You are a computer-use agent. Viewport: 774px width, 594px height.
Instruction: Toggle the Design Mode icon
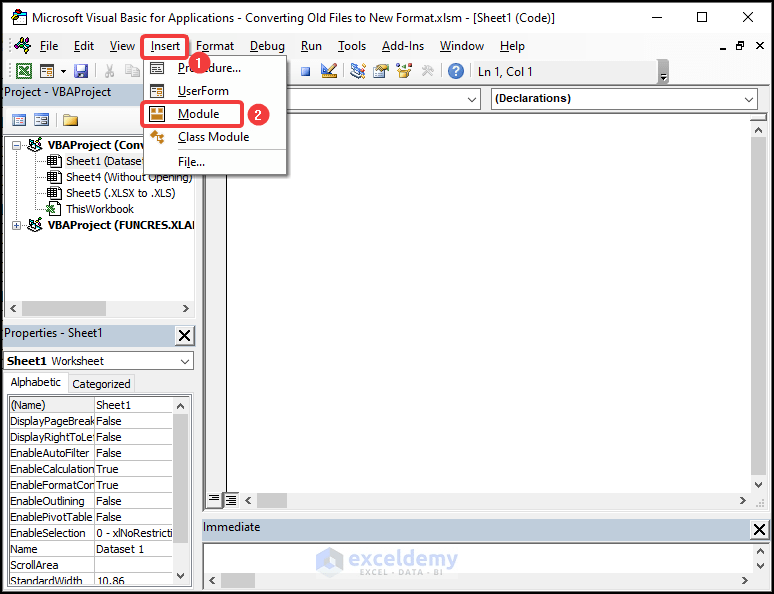click(329, 72)
